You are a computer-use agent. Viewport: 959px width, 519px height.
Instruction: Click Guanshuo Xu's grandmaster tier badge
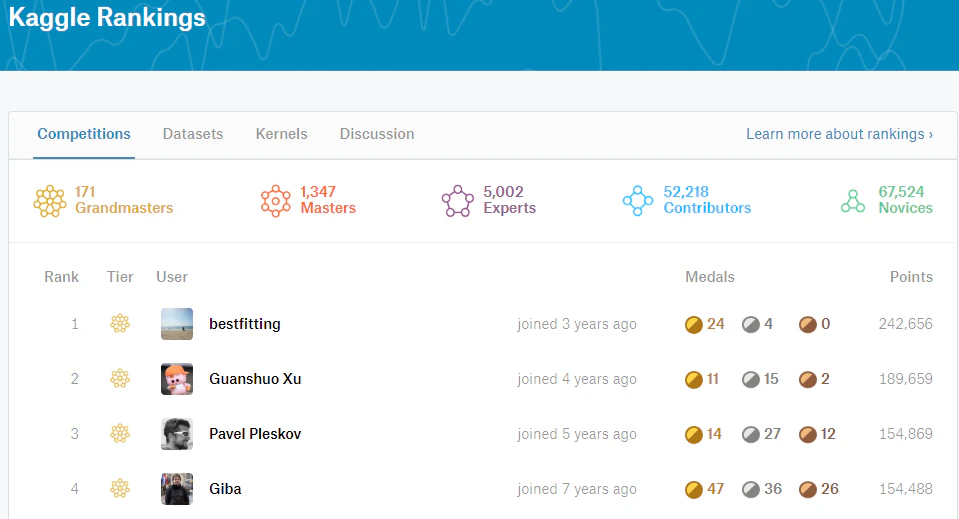click(x=120, y=378)
